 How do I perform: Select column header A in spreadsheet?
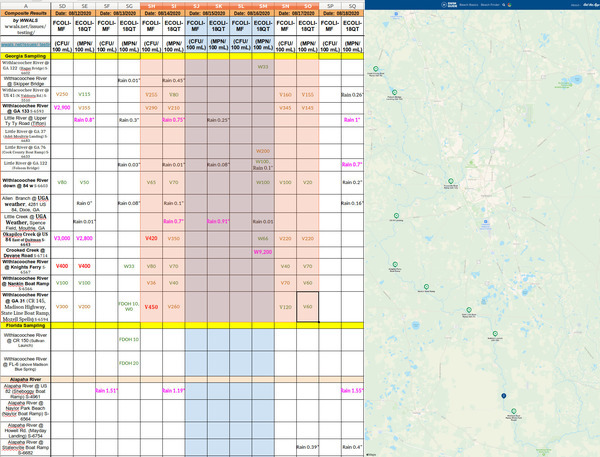click(x=25, y=6)
